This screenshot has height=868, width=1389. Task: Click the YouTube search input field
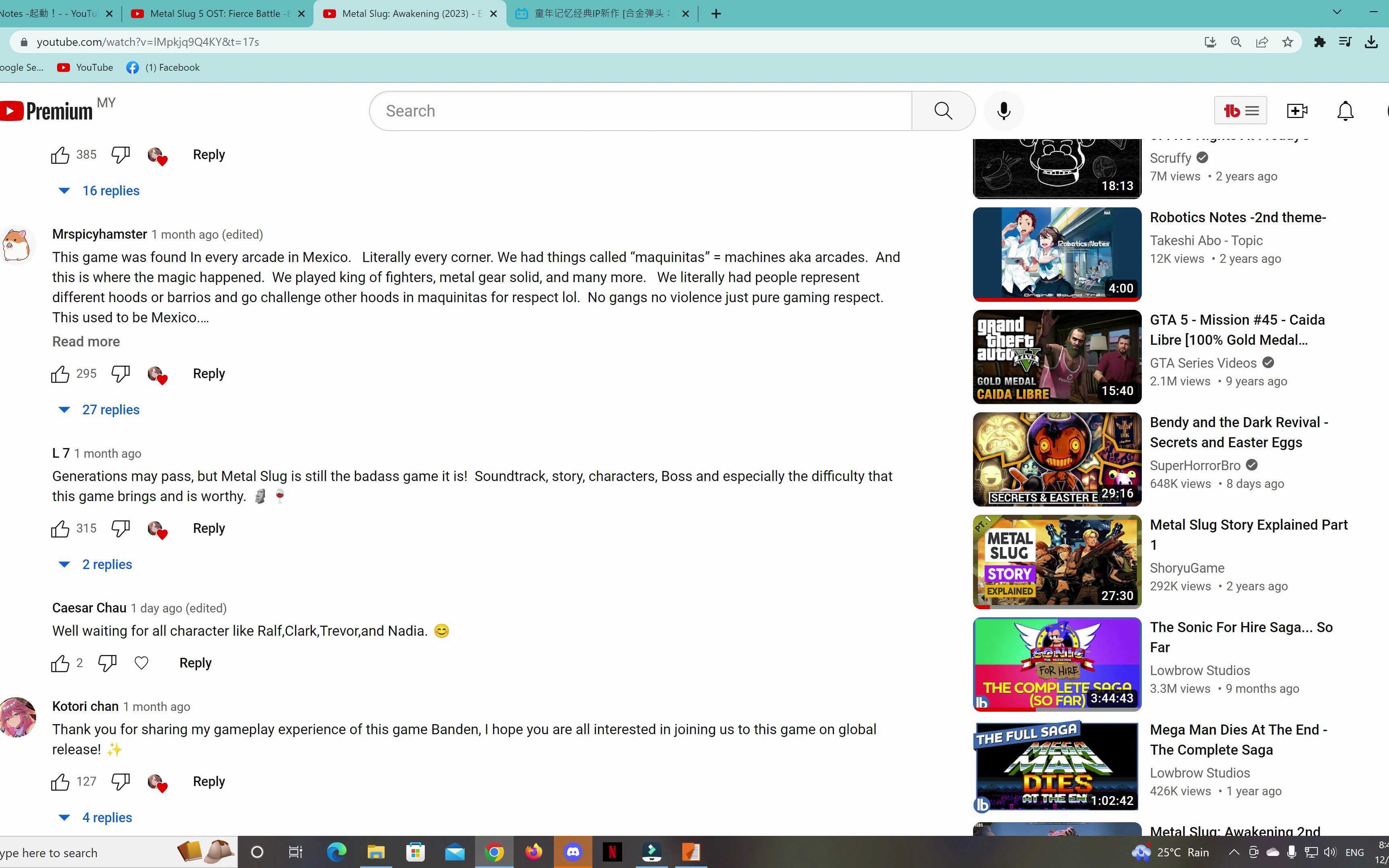tap(640, 111)
